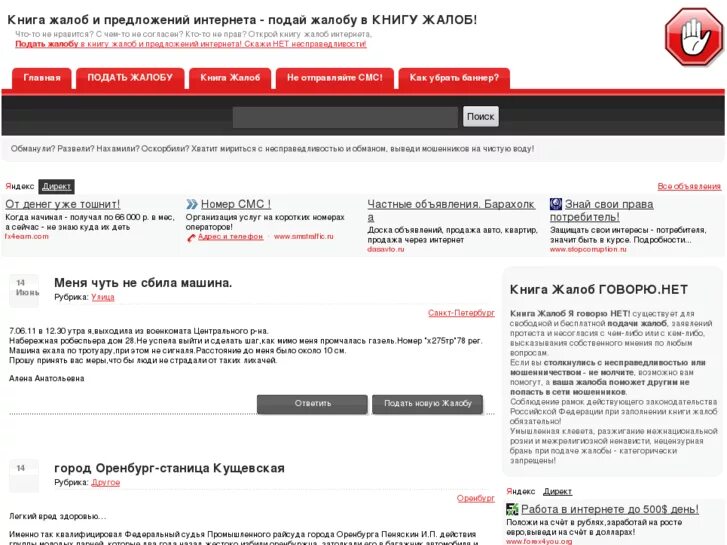Visit the www.stopcorruption.ru link
The image size is (727, 545).
(x=588, y=250)
